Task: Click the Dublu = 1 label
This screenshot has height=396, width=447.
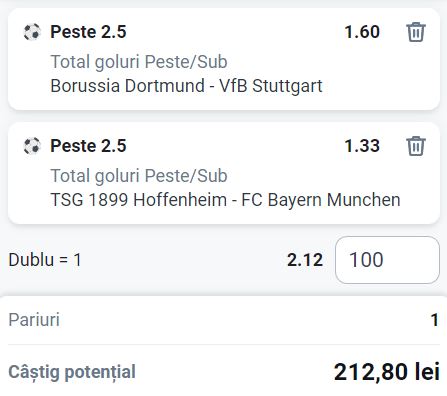Action: [45, 260]
